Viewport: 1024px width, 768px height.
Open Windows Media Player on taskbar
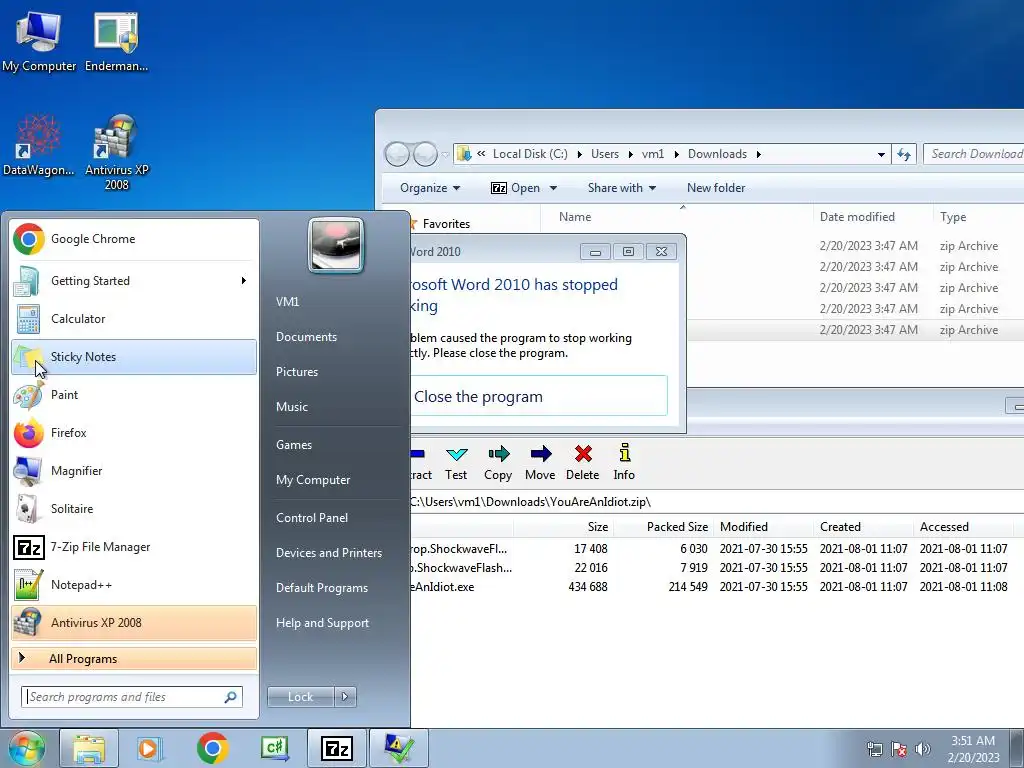150,748
